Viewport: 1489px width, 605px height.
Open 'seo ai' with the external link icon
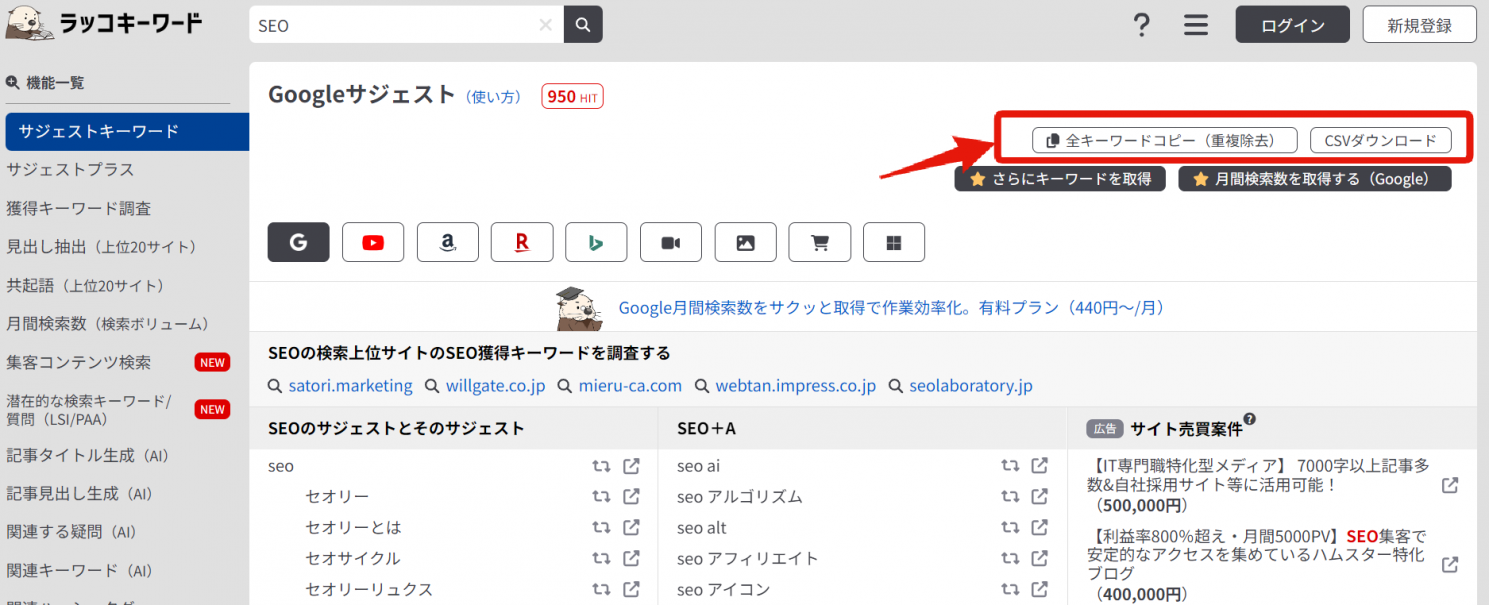[x=1040, y=465]
